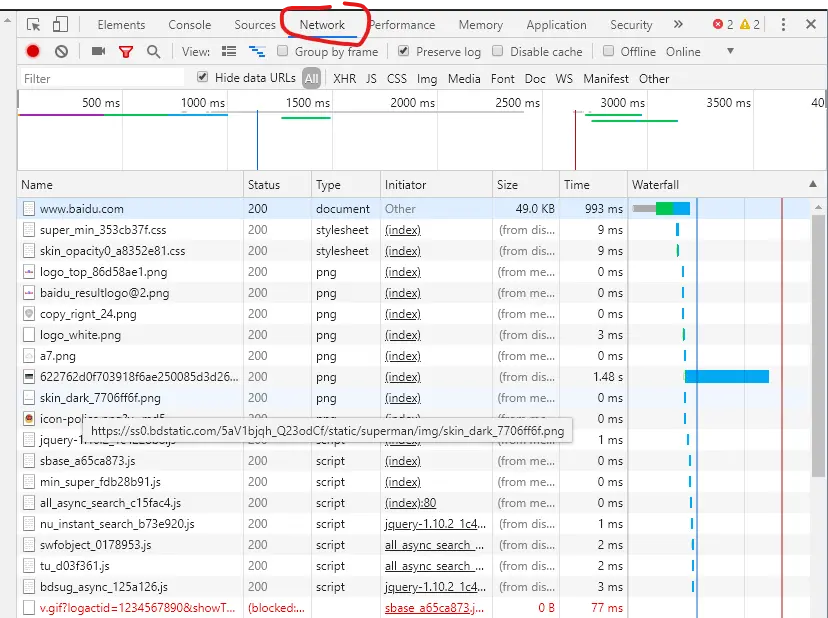Select the All filter button
This screenshot has width=828, height=618.
click(311, 79)
